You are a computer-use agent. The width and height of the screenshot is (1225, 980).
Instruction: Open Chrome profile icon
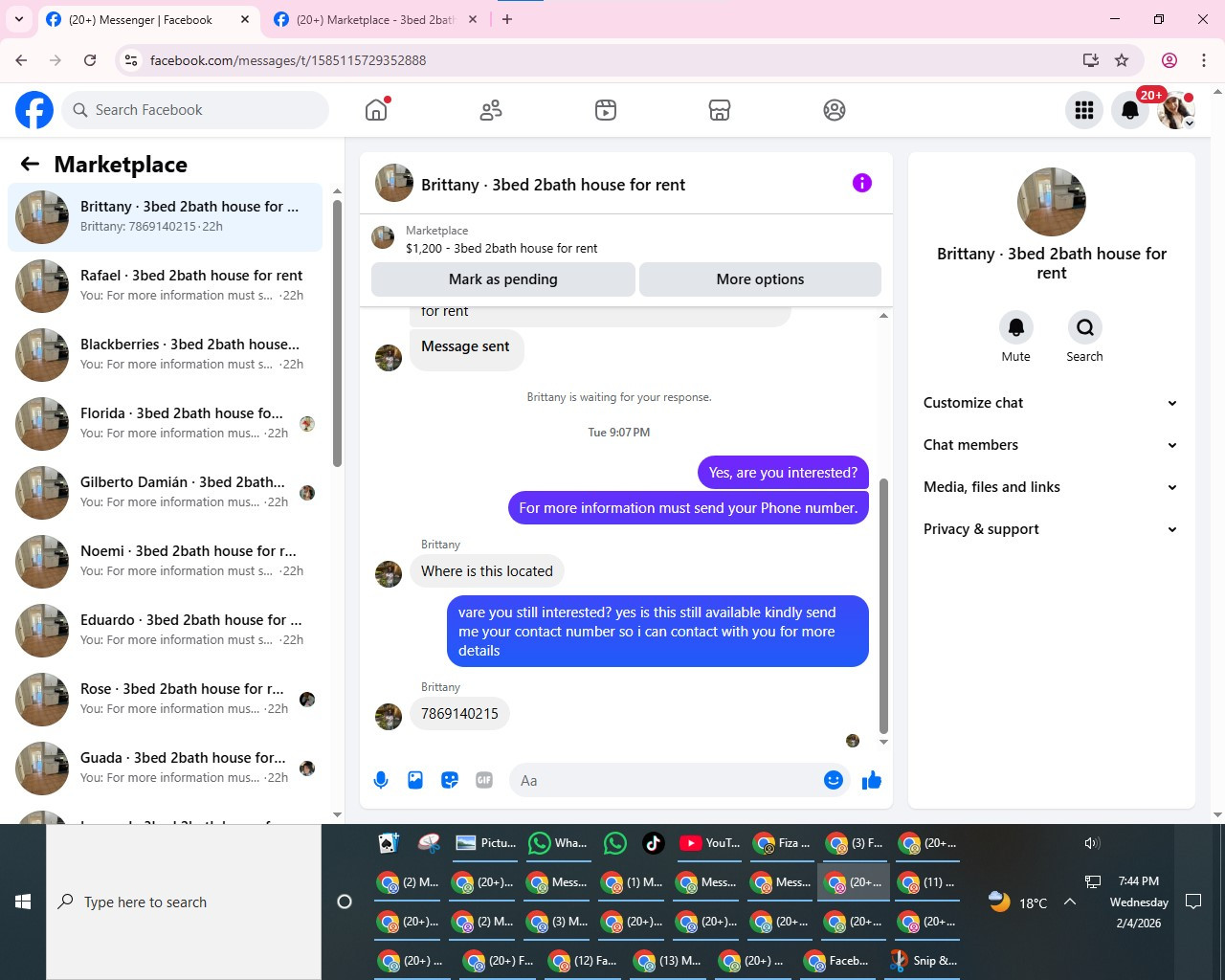(1169, 60)
